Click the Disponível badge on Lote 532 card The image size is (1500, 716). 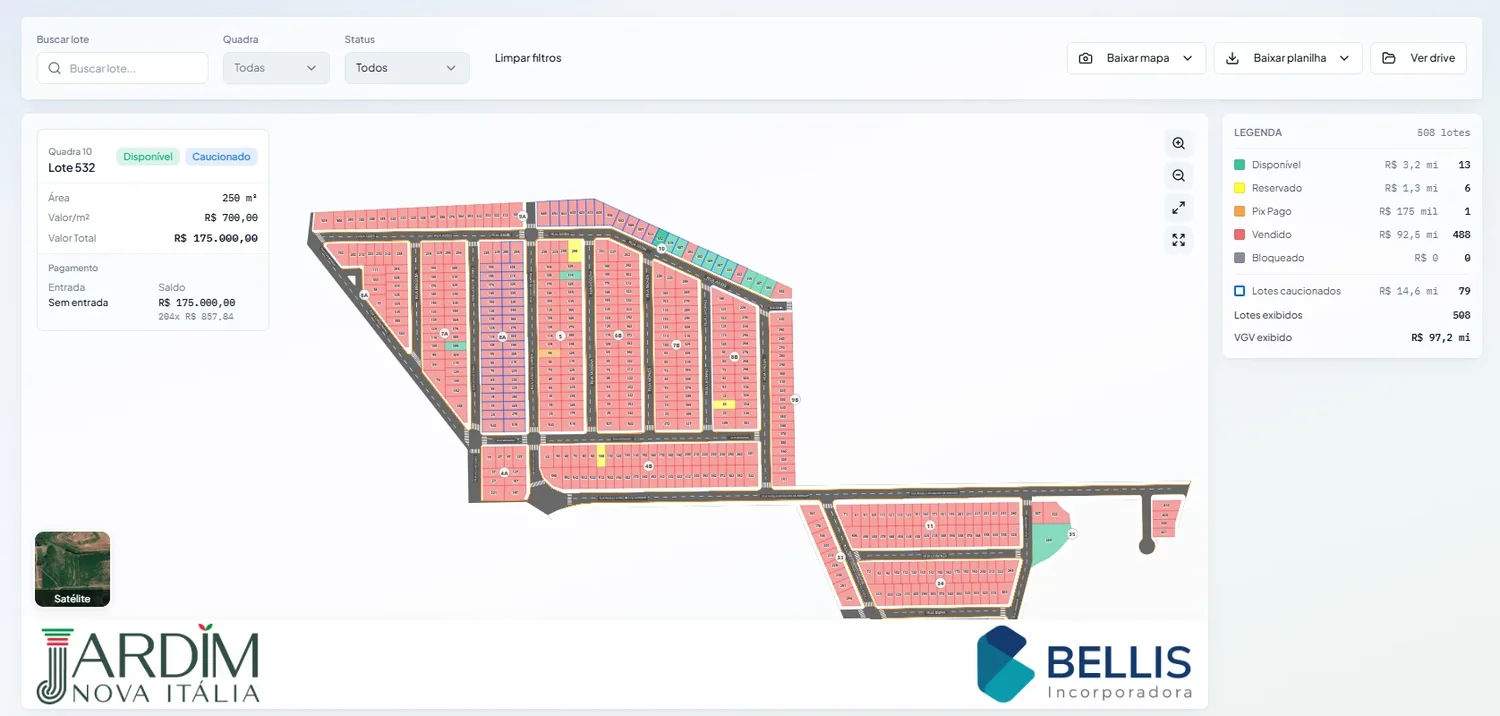pyautogui.click(x=148, y=157)
